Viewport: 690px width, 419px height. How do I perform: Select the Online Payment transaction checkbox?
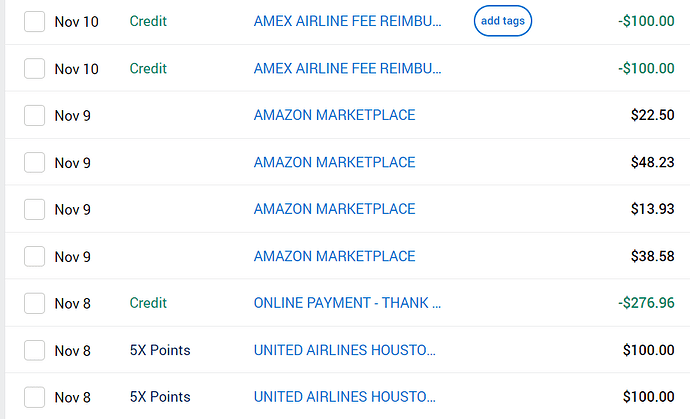(x=34, y=303)
